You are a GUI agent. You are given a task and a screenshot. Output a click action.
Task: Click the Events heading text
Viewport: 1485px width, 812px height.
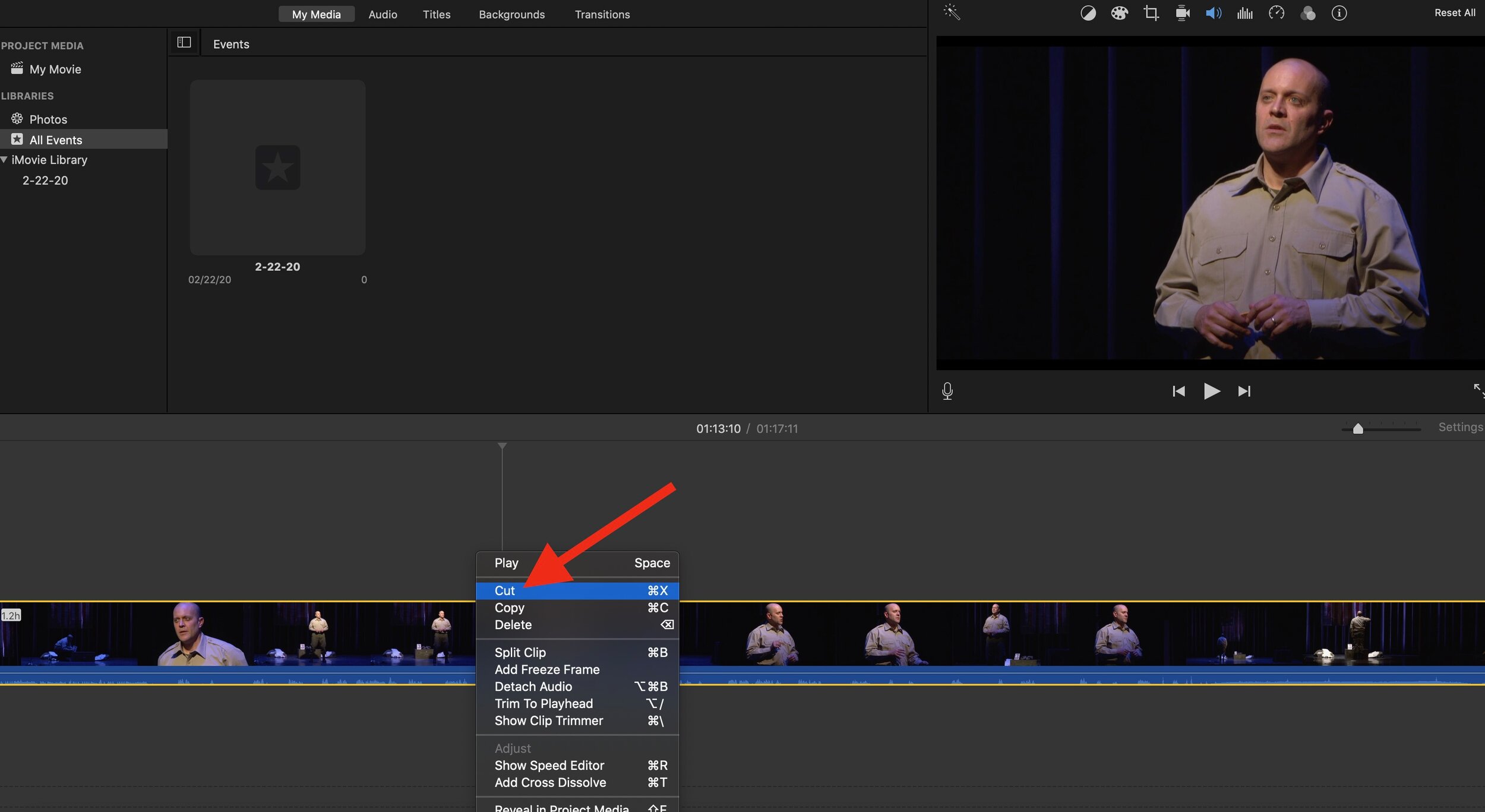click(x=231, y=44)
